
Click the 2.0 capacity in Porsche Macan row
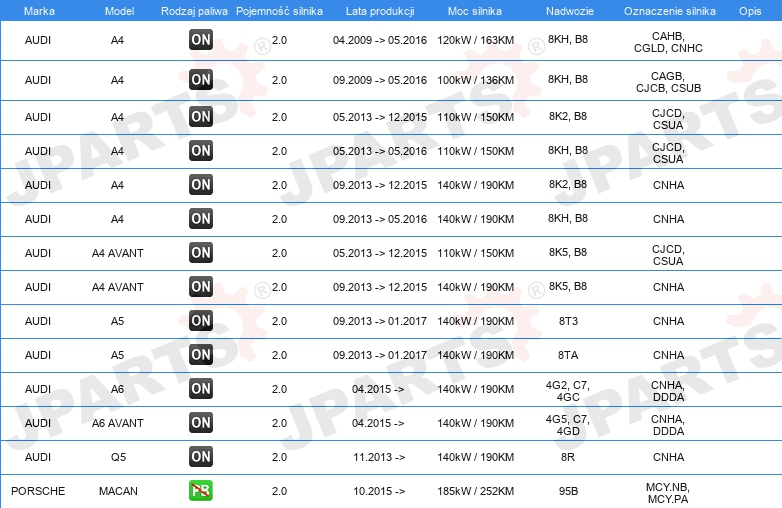279,491
